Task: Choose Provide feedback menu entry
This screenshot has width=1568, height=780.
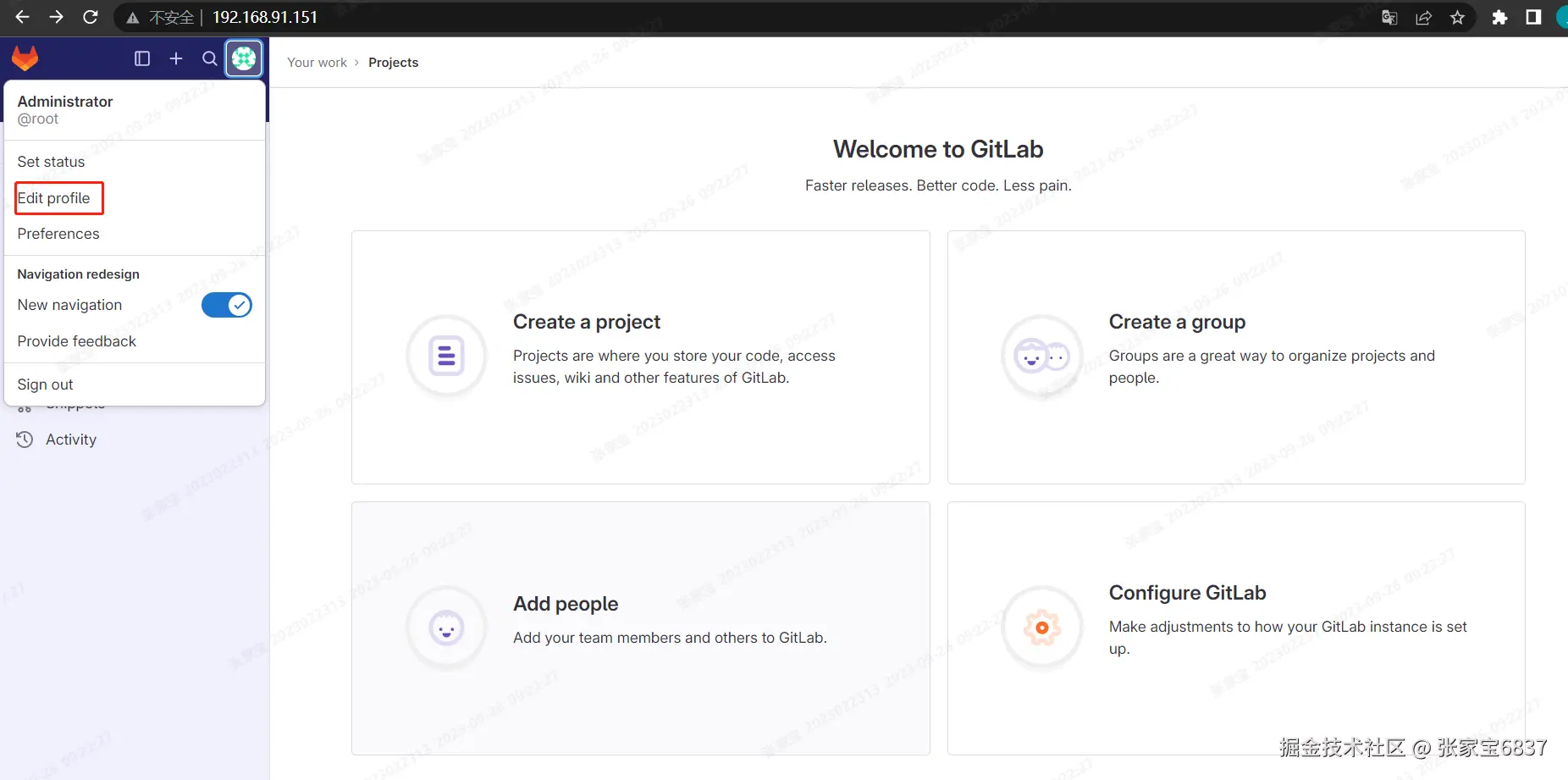Action: (135, 341)
